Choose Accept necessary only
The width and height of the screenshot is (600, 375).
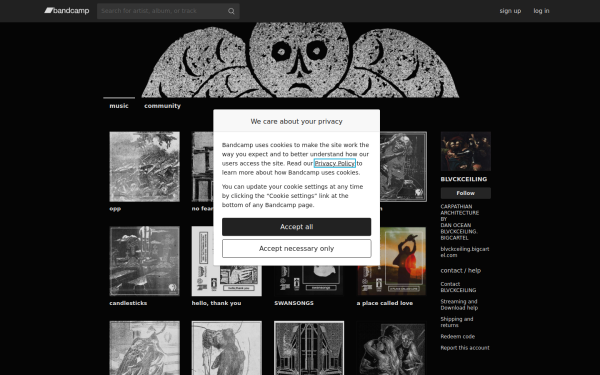(x=297, y=249)
